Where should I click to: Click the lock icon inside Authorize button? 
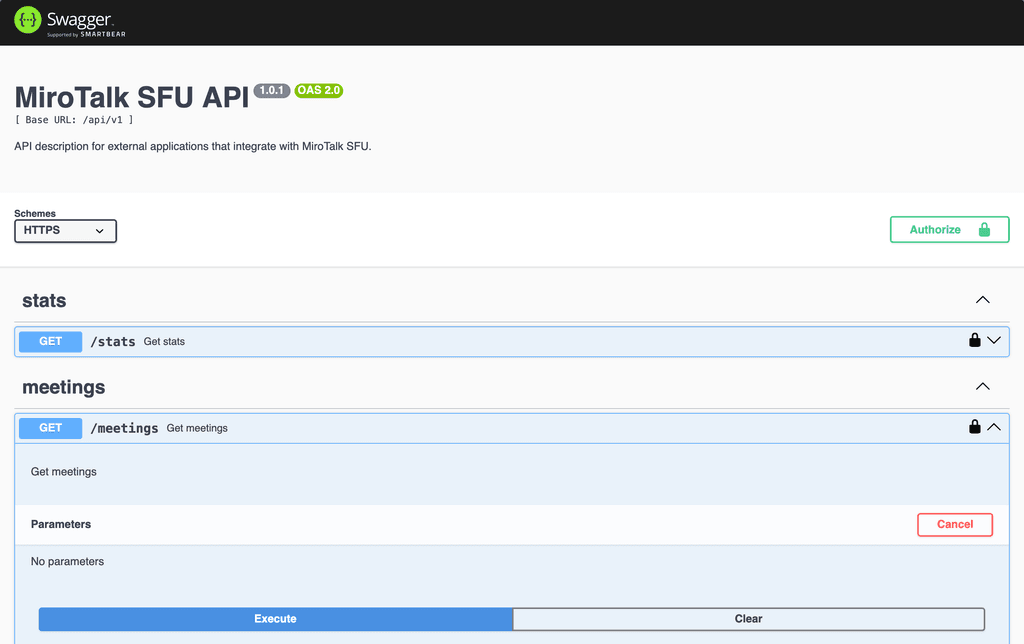[x=984, y=230]
